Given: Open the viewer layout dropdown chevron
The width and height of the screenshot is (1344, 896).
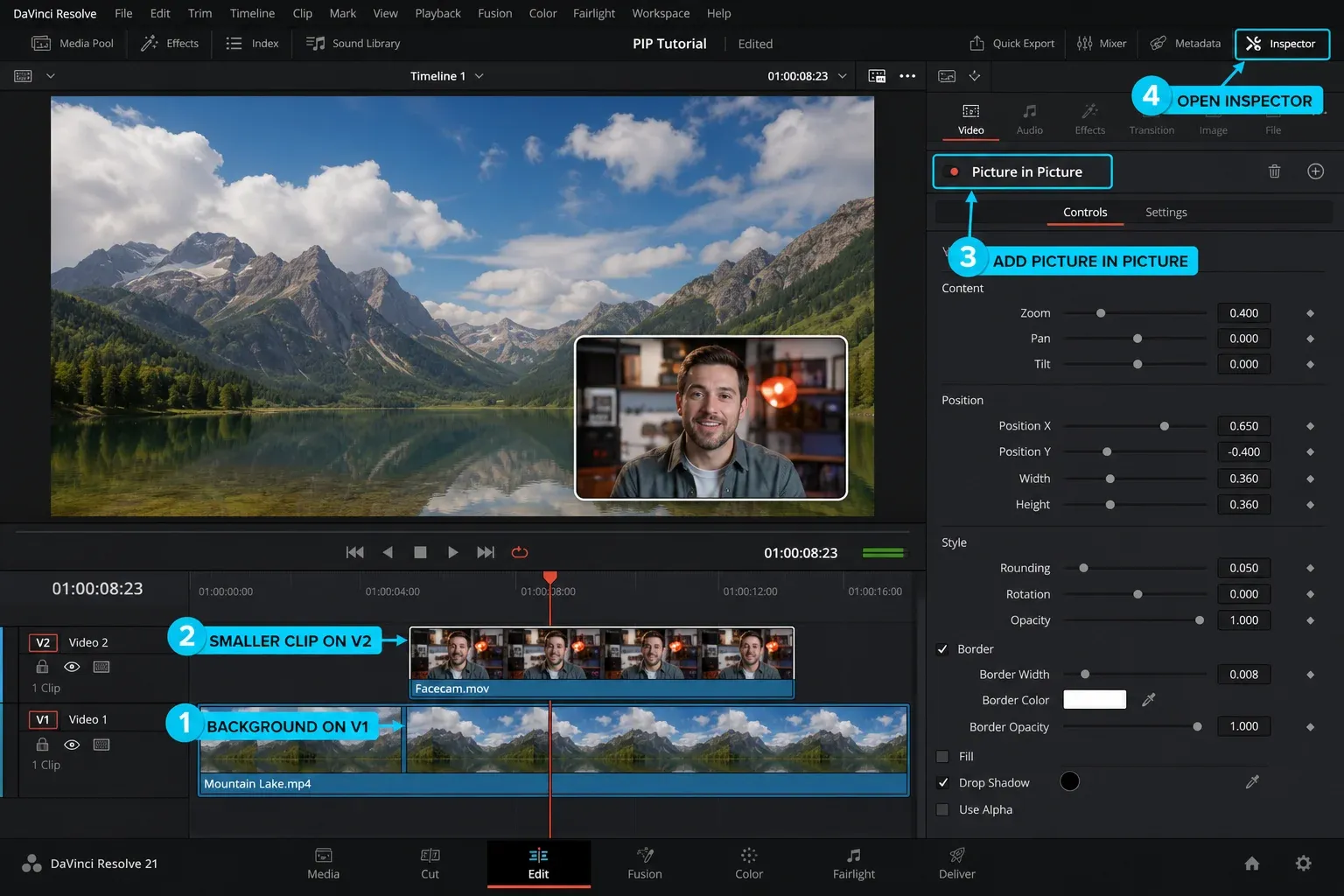Looking at the screenshot, I should click(x=51, y=76).
